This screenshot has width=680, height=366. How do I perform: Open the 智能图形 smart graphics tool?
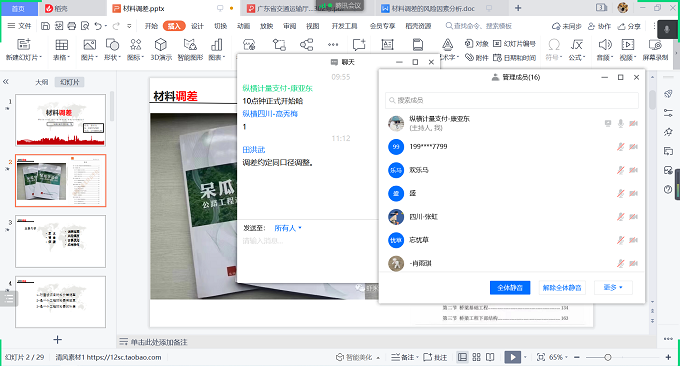tap(190, 49)
